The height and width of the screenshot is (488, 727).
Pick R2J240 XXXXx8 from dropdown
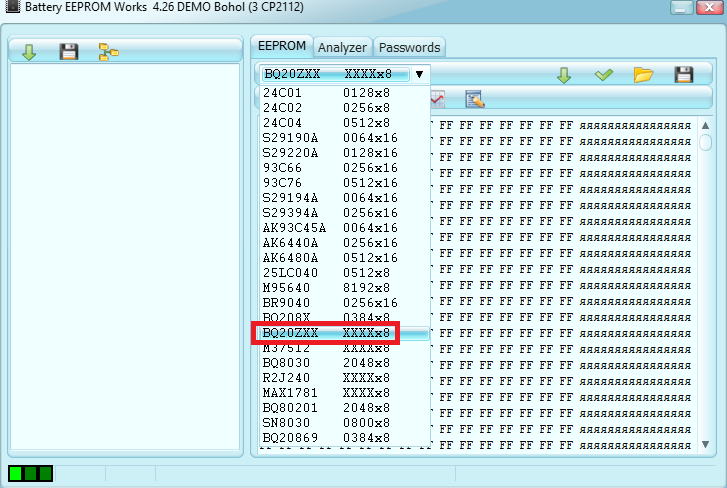[x=344, y=378]
